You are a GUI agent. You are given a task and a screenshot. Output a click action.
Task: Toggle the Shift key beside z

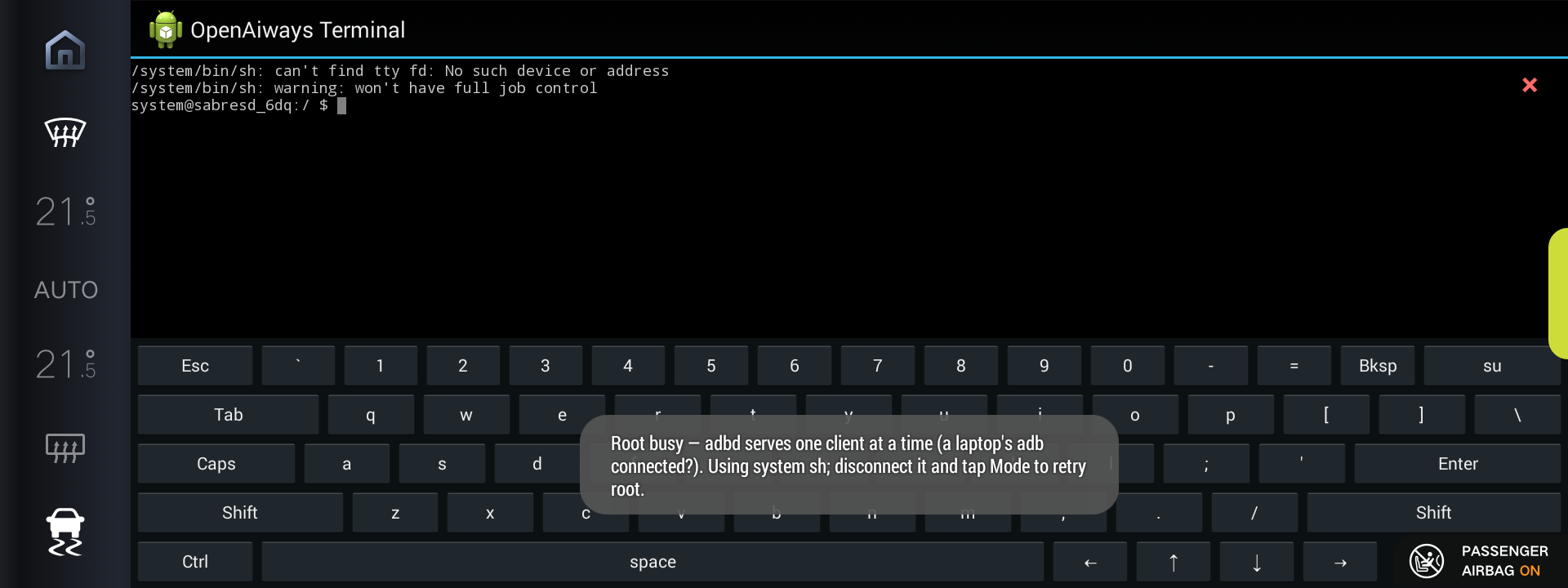pos(240,513)
